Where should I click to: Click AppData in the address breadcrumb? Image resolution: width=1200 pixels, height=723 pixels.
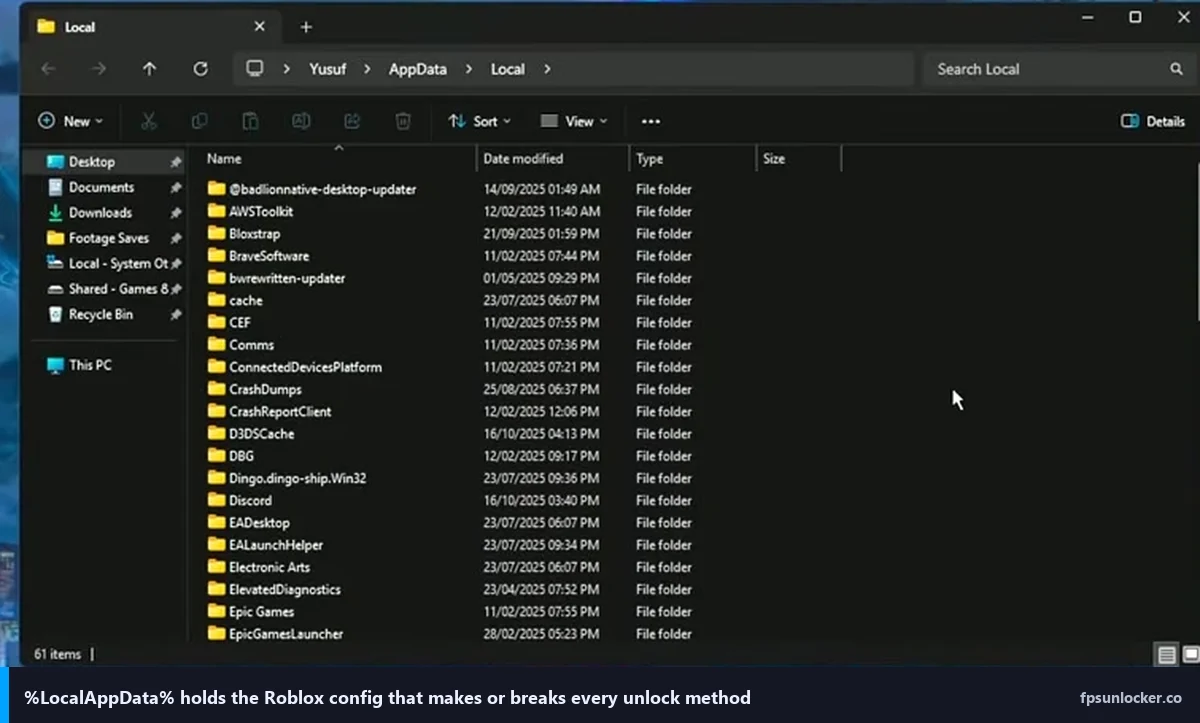[x=418, y=69]
